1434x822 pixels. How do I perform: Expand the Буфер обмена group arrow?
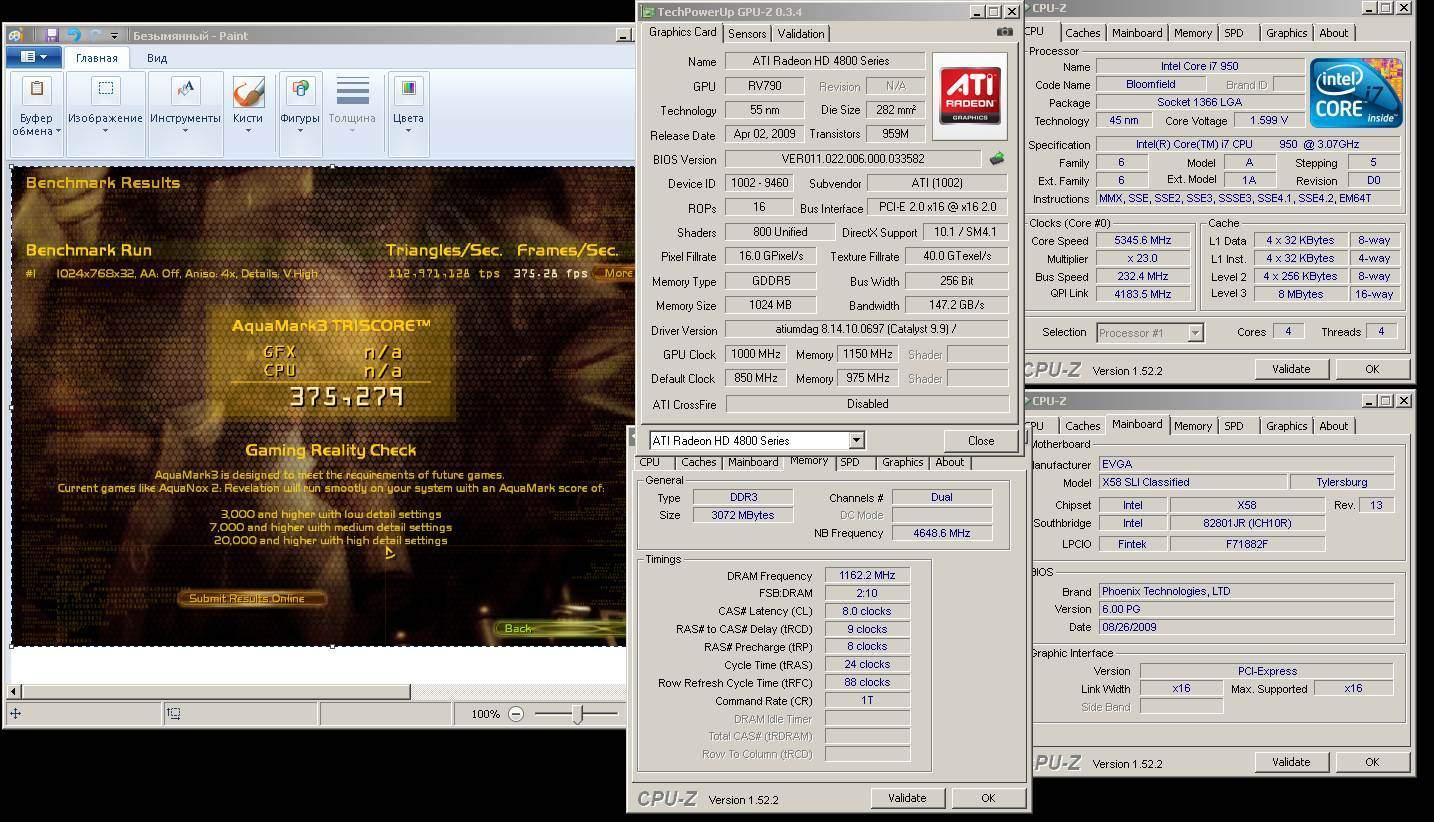tap(58, 131)
